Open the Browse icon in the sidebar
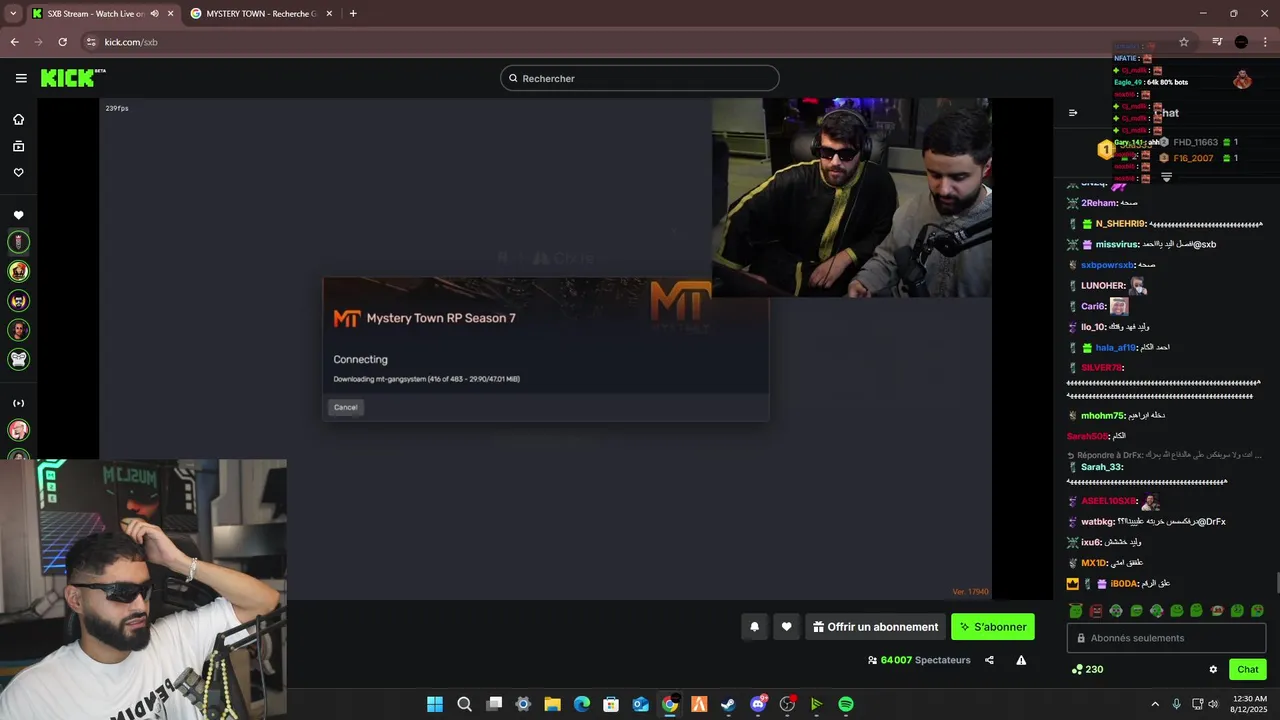The image size is (1280, 720). 18,146
